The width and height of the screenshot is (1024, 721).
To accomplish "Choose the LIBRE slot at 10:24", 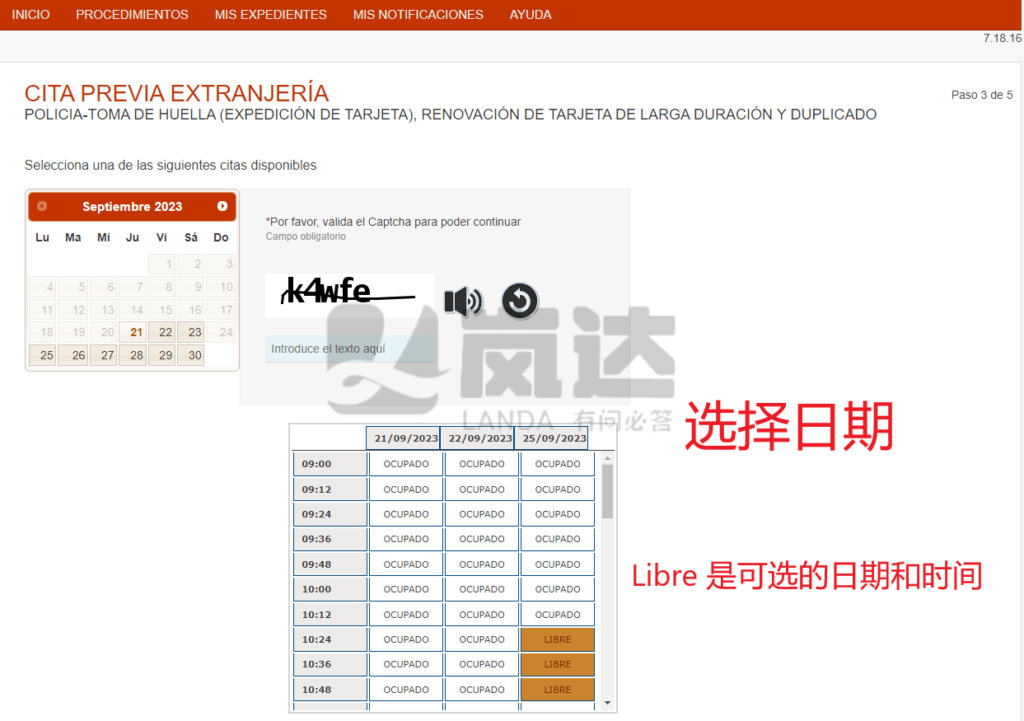I will click(557, 640).
